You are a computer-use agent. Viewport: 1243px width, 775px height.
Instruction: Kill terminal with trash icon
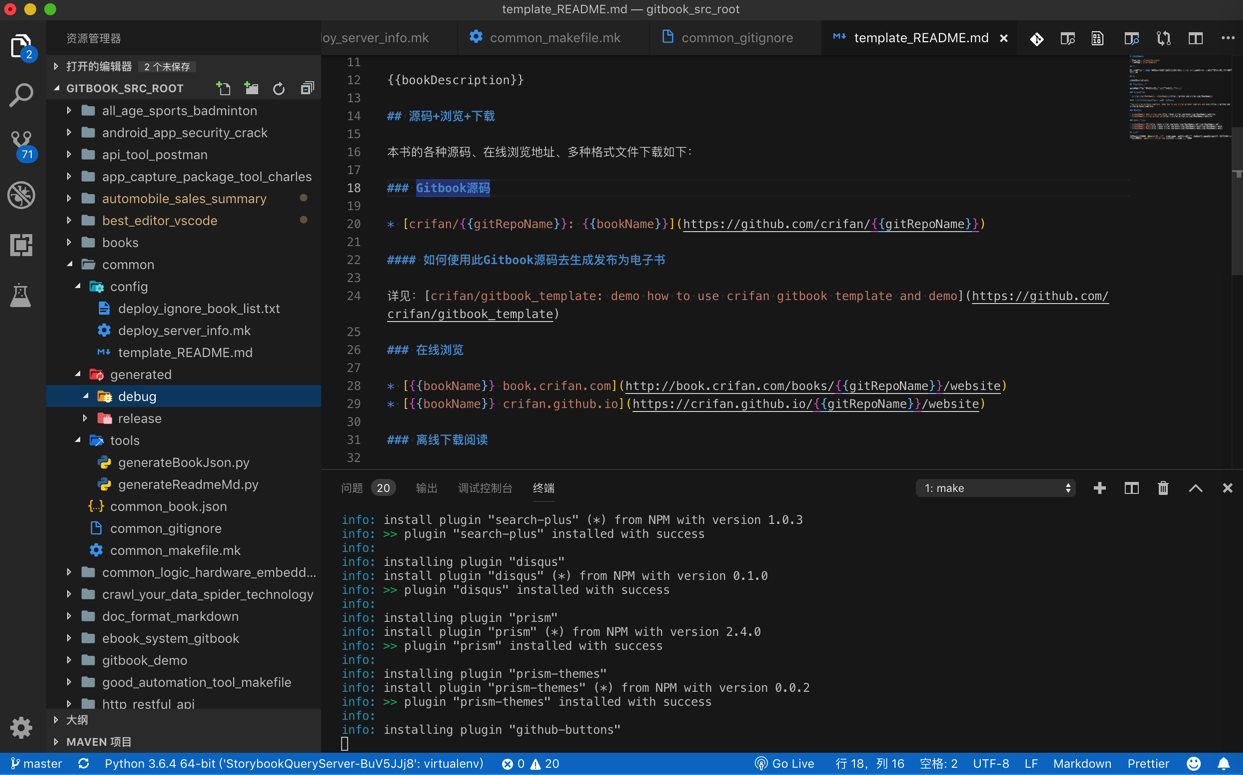pos(1163,488)
